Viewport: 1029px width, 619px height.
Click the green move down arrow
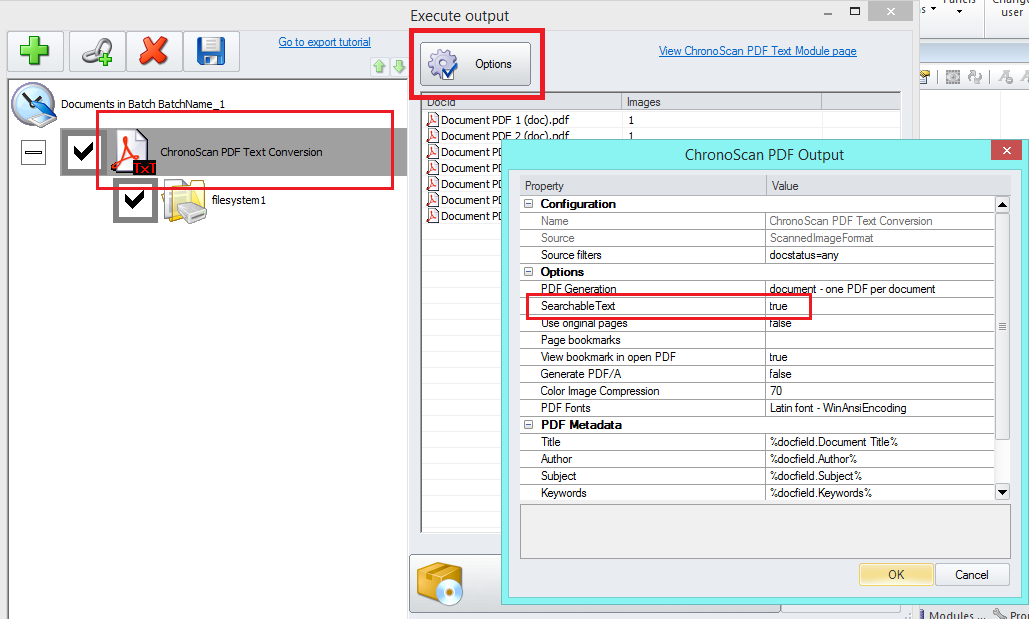tap(399, 67)
